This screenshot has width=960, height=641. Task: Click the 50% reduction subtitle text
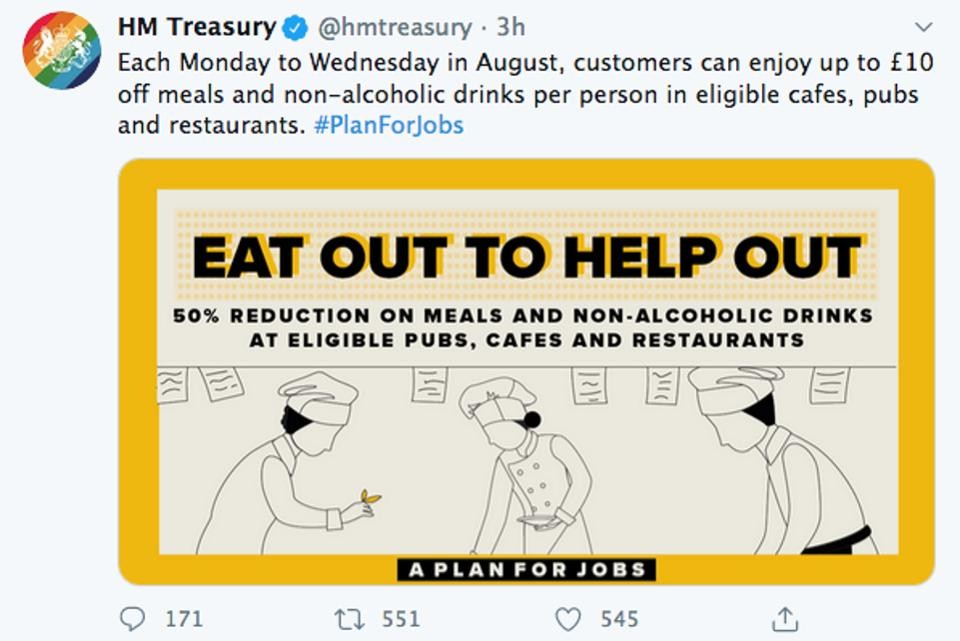tap(523, 328)
